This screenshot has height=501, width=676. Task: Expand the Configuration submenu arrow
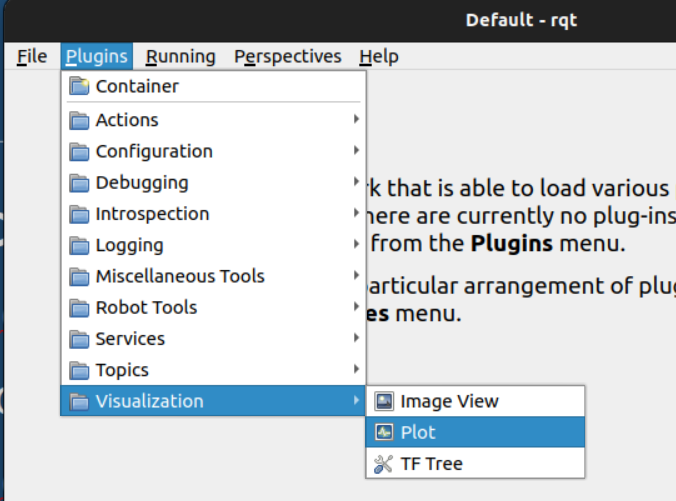[356, 151]
